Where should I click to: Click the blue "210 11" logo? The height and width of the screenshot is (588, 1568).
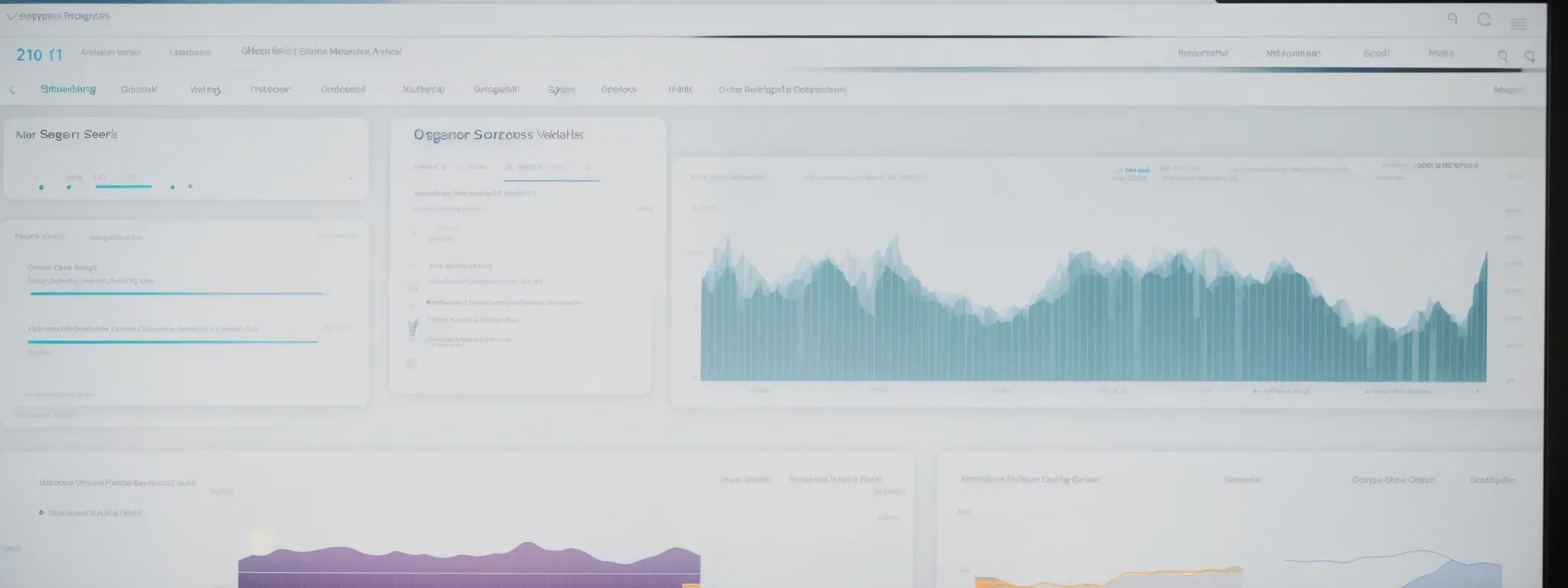click(39, 55)
